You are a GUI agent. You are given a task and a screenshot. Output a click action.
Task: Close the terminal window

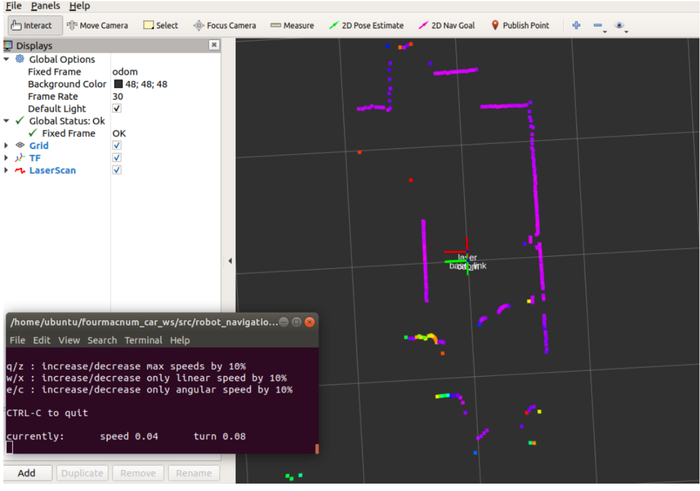pos(309,322)
